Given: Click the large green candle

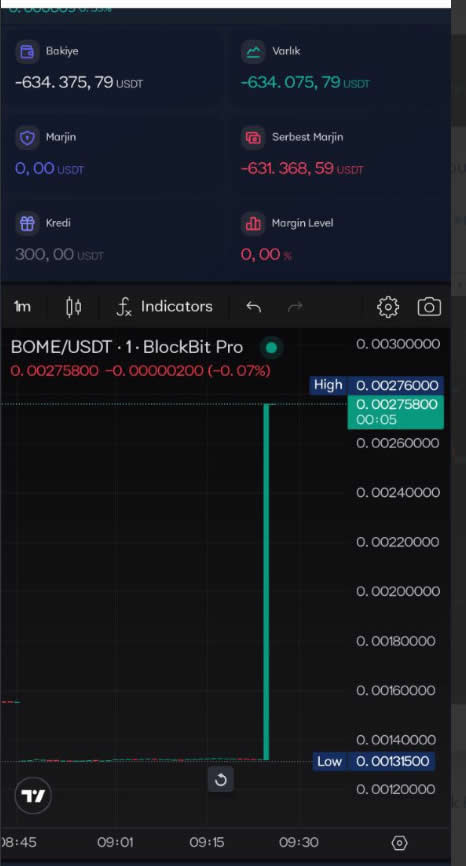Looking at the screenshot, I should pyautogui.click(x=266, y=582).
